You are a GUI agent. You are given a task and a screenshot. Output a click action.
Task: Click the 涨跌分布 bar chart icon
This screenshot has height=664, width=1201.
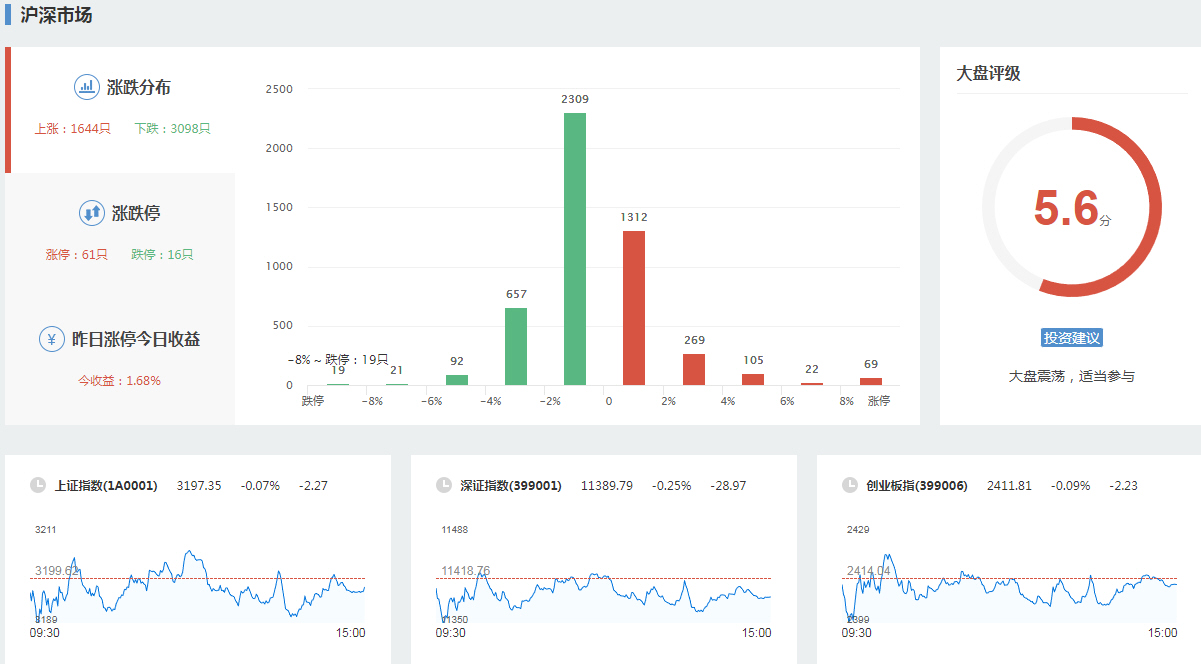coord(87,87)
